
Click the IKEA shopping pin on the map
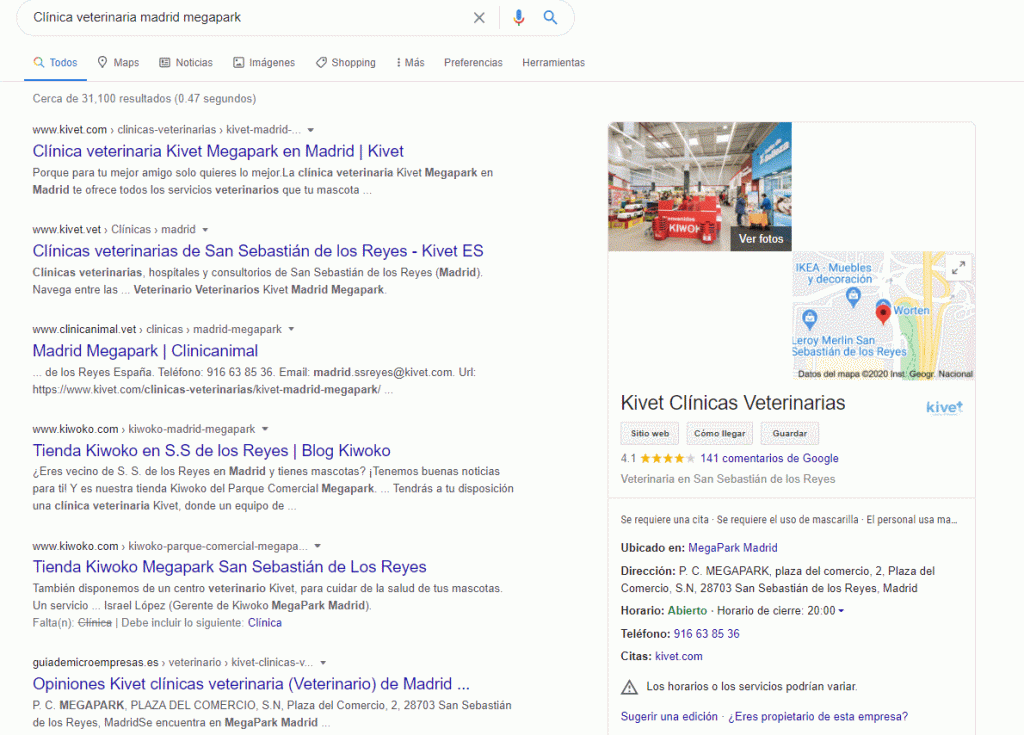853,297
